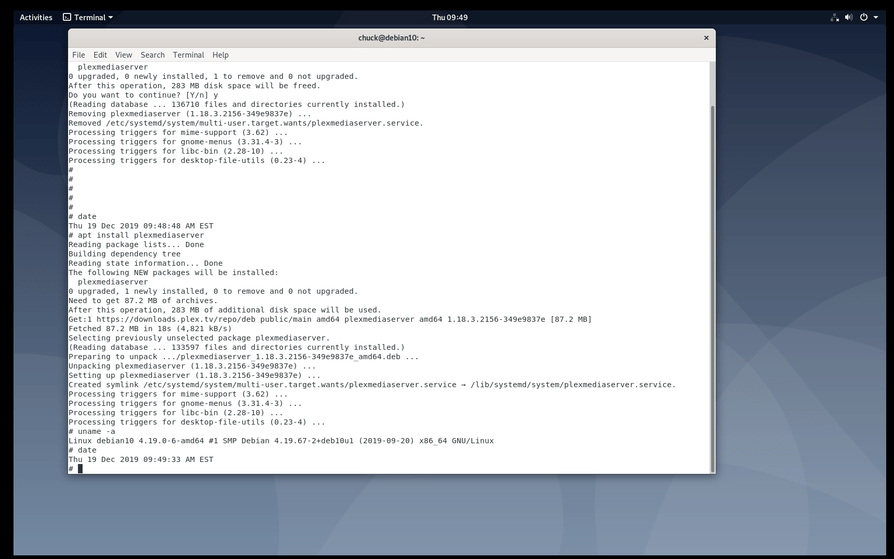The image size is (894, 559).
Task: Click 'Unpacking plexmediaserver' line
Action: (192, 366)
